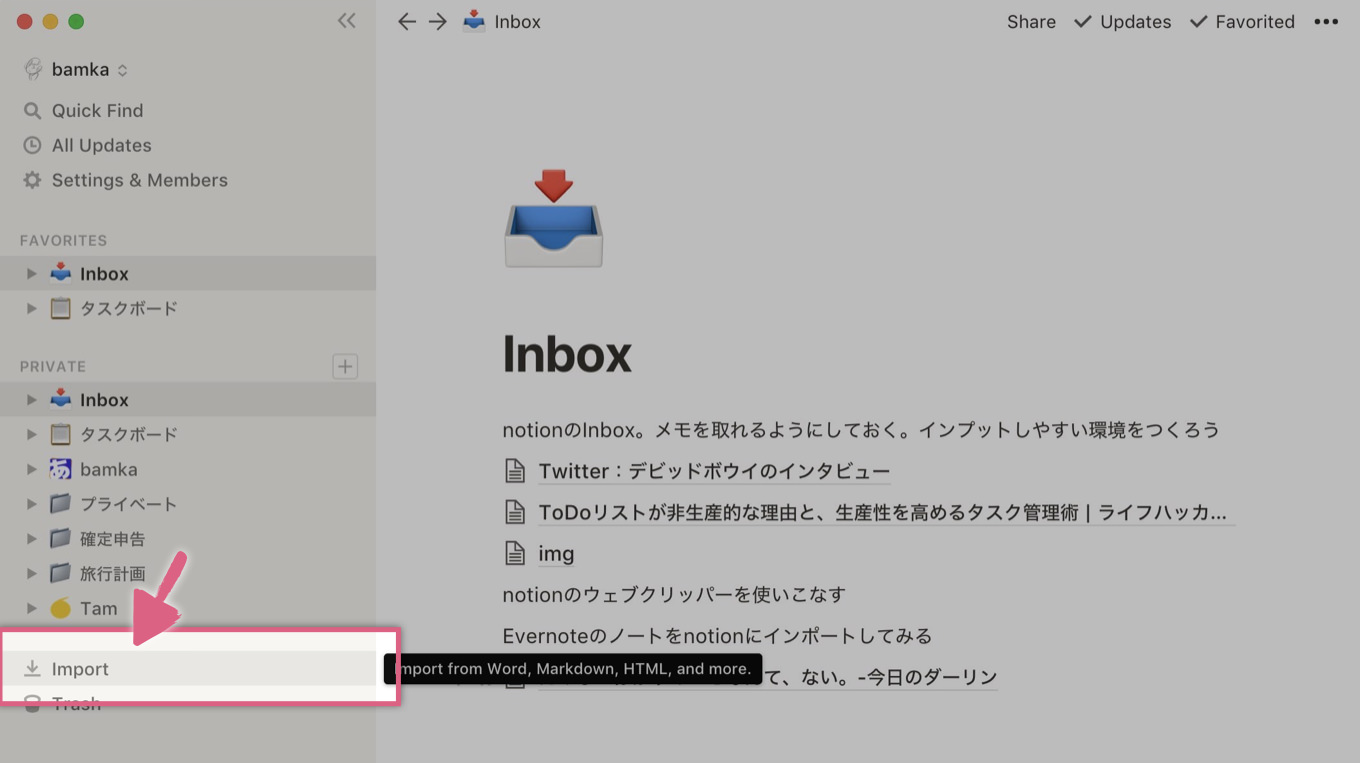
Task: Click the Inbox breadcrumb in top bar
Action: point(518,22)
